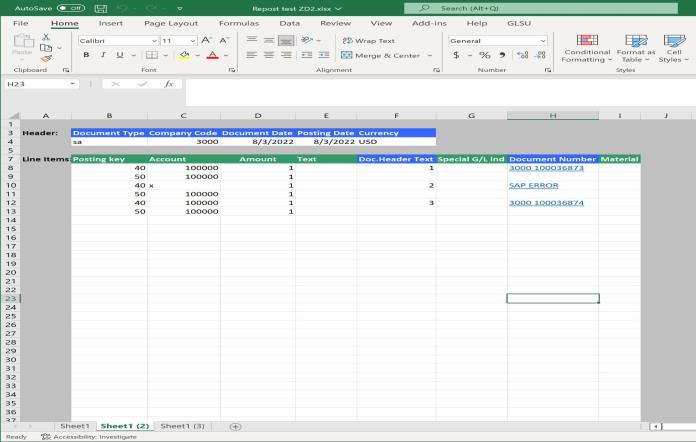Viewport: 696px width, 442px height.
Task: Open the File tab
Action: click(21, 23)
